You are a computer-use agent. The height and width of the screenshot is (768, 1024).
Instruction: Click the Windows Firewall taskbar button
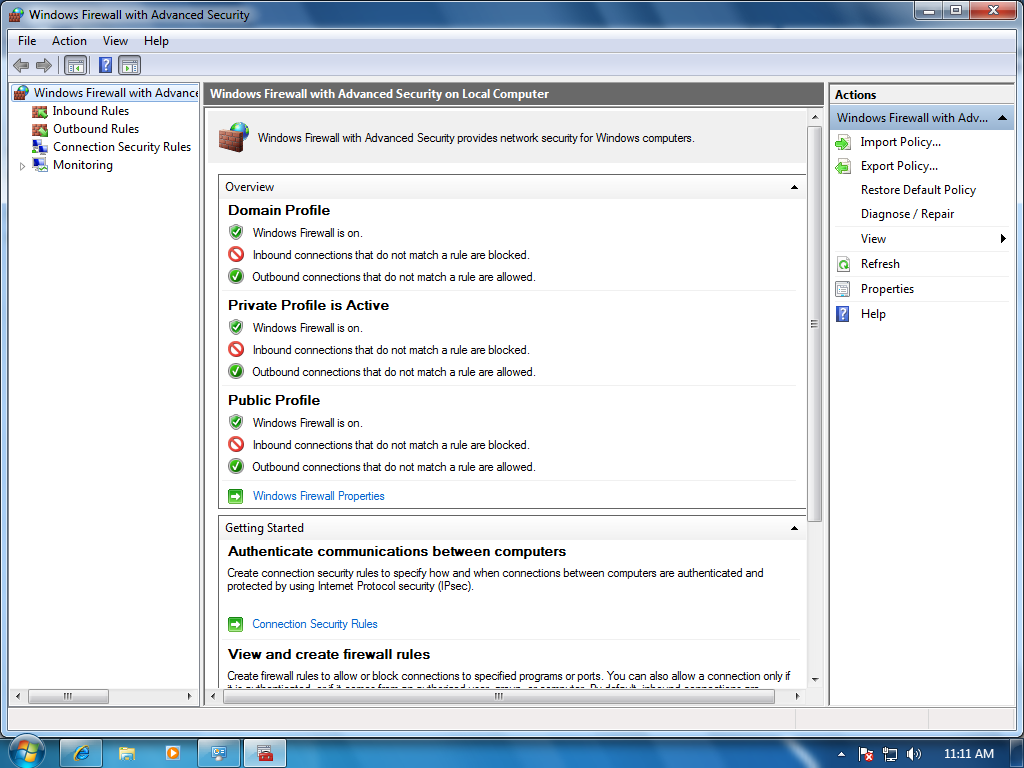[264, 753]
